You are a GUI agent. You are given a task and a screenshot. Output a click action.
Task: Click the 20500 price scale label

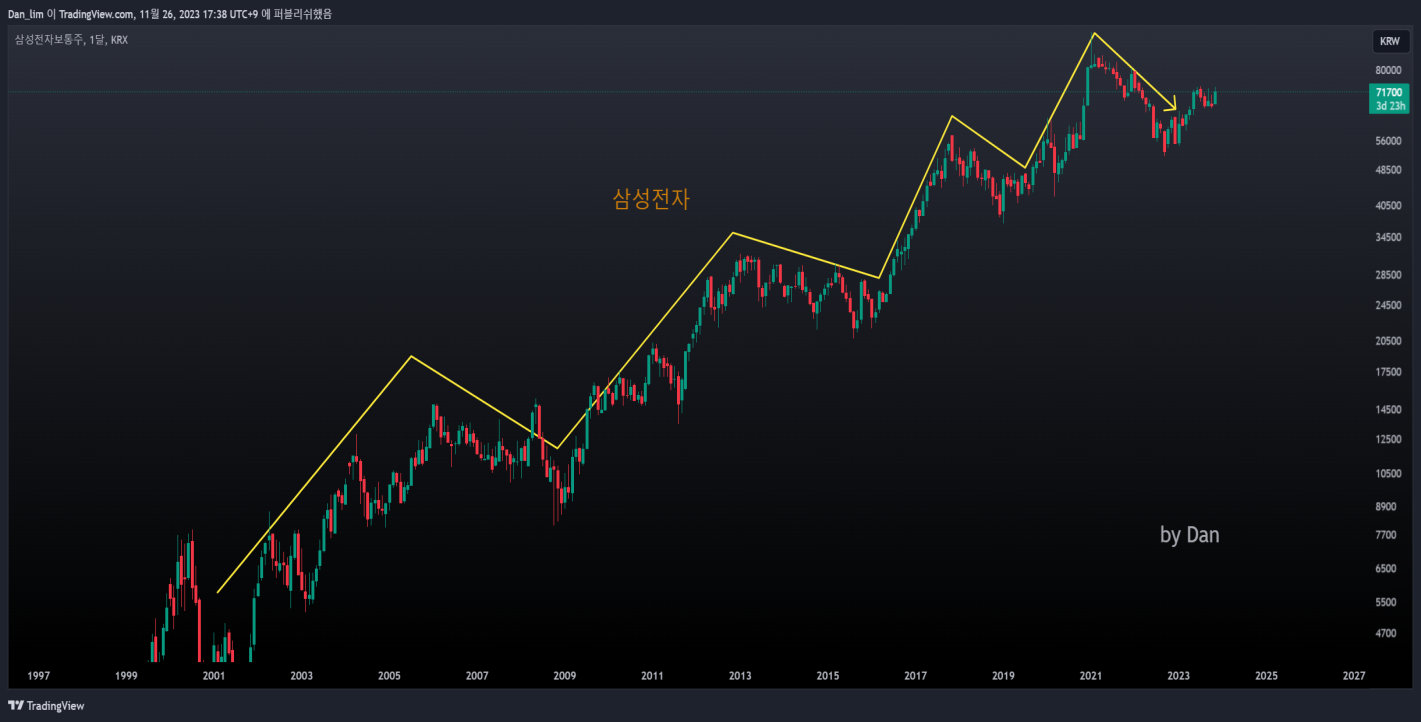click(x=1386, y=341)
